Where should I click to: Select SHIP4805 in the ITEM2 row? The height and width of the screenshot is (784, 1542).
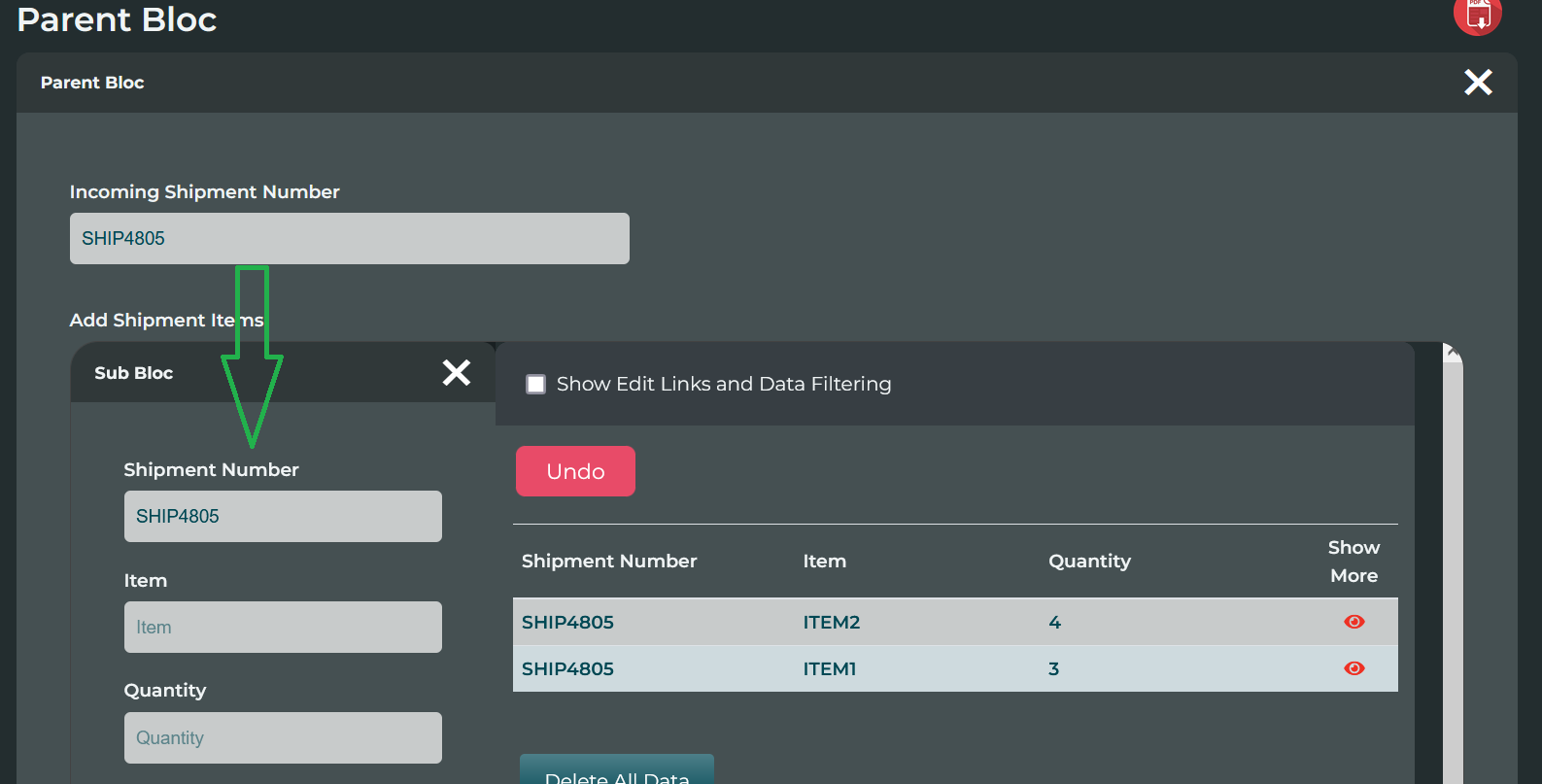pos(567,622)
